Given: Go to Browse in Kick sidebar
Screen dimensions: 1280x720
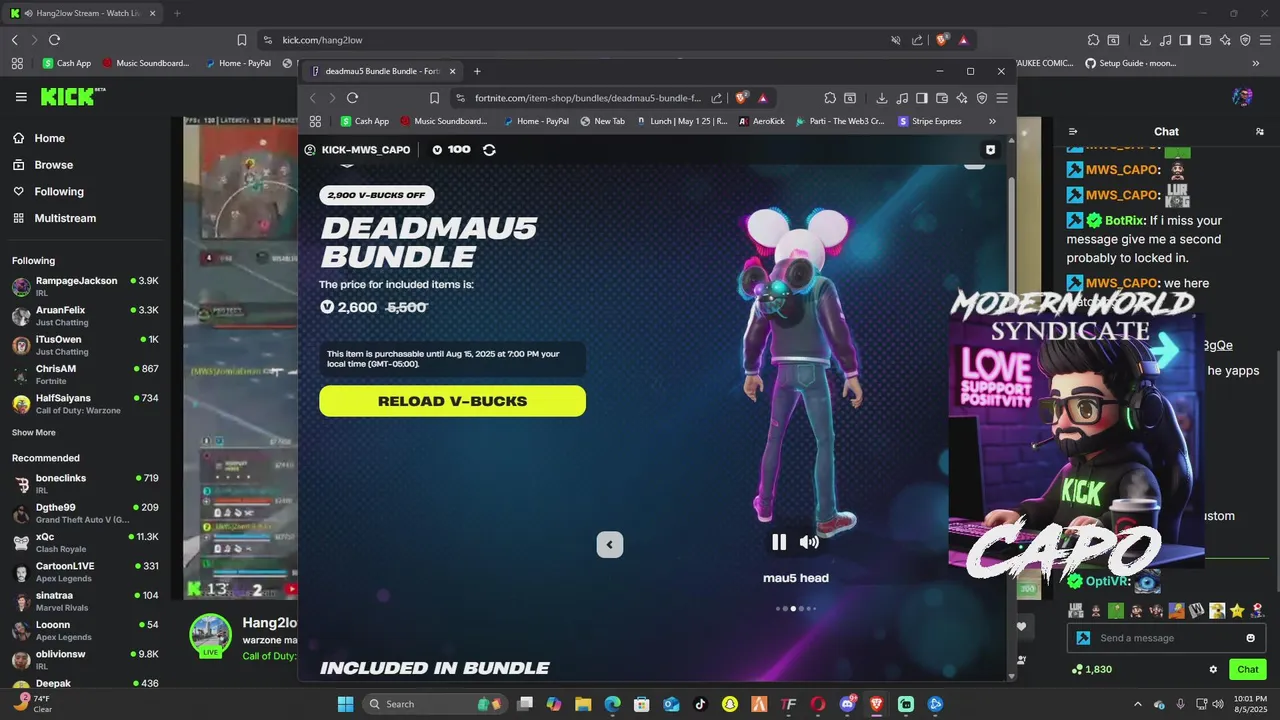Looking at the screenshot, I should click(x=44, y=165).
